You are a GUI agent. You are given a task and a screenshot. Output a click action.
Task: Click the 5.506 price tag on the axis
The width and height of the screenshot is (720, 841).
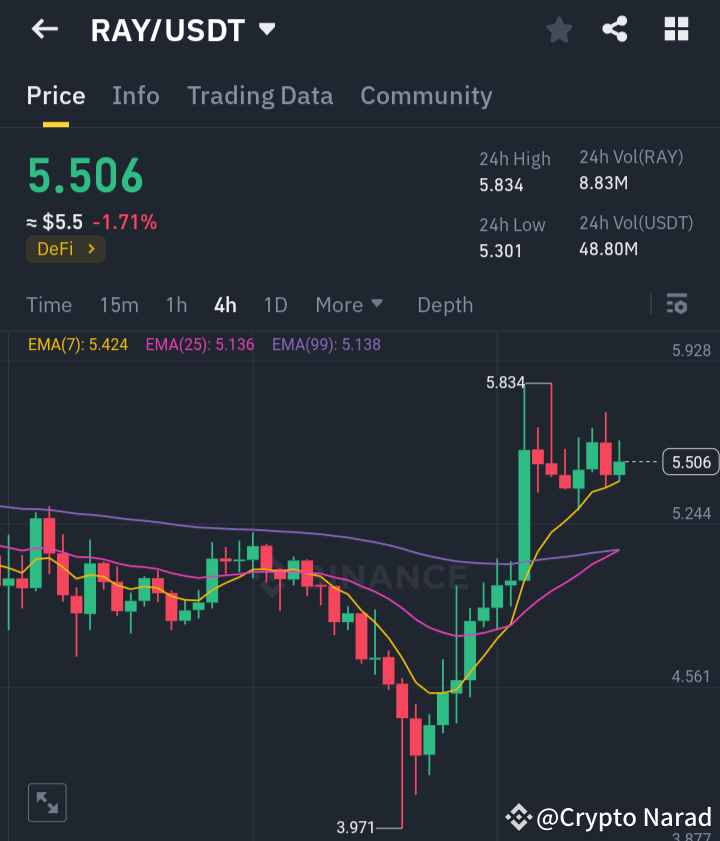point(690,461)
